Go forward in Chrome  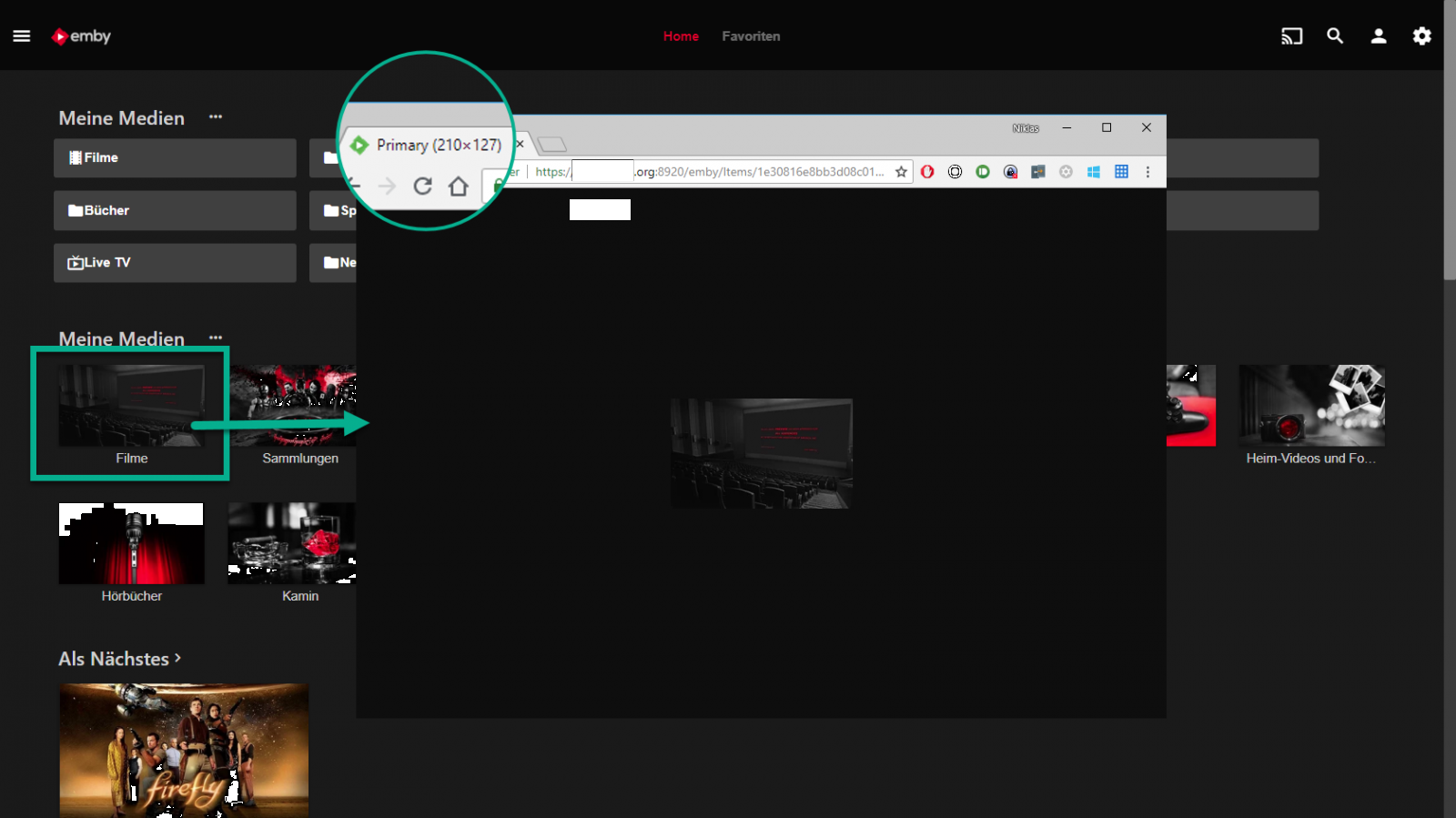[387, 186]
